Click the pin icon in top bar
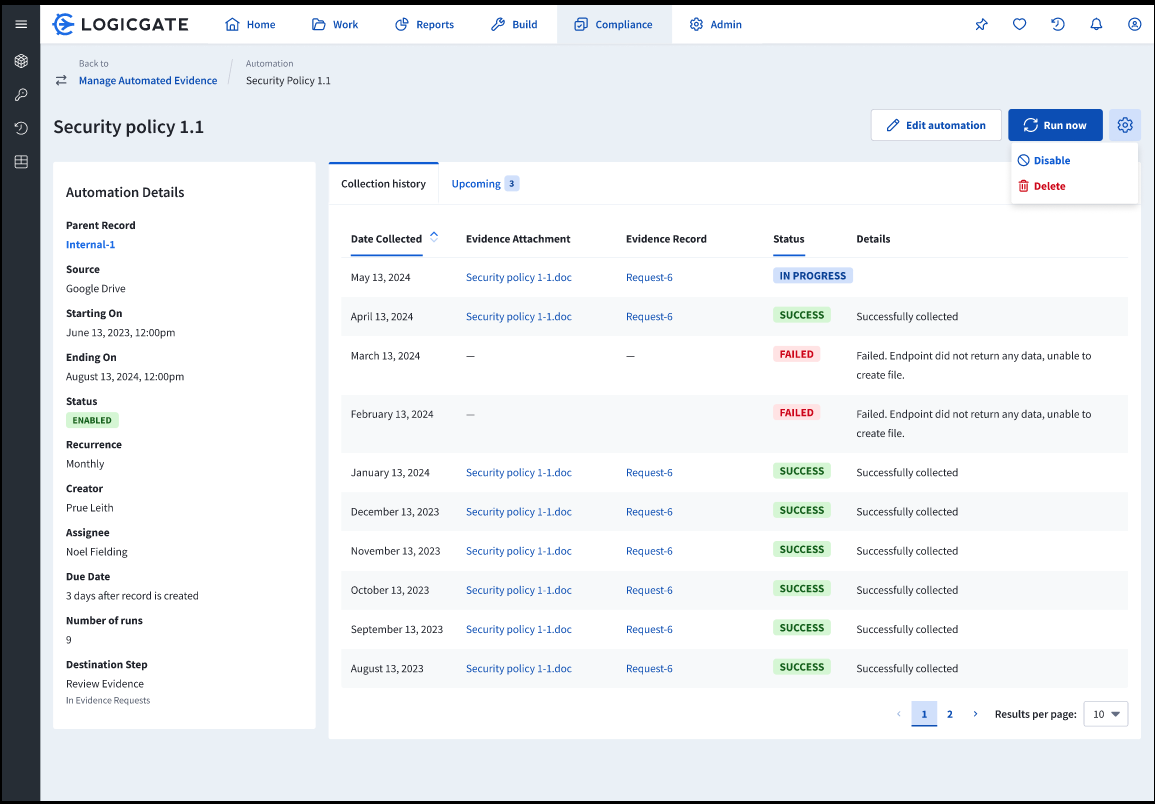This screenshot has width=1155, height=804. [x=981, y=24]
